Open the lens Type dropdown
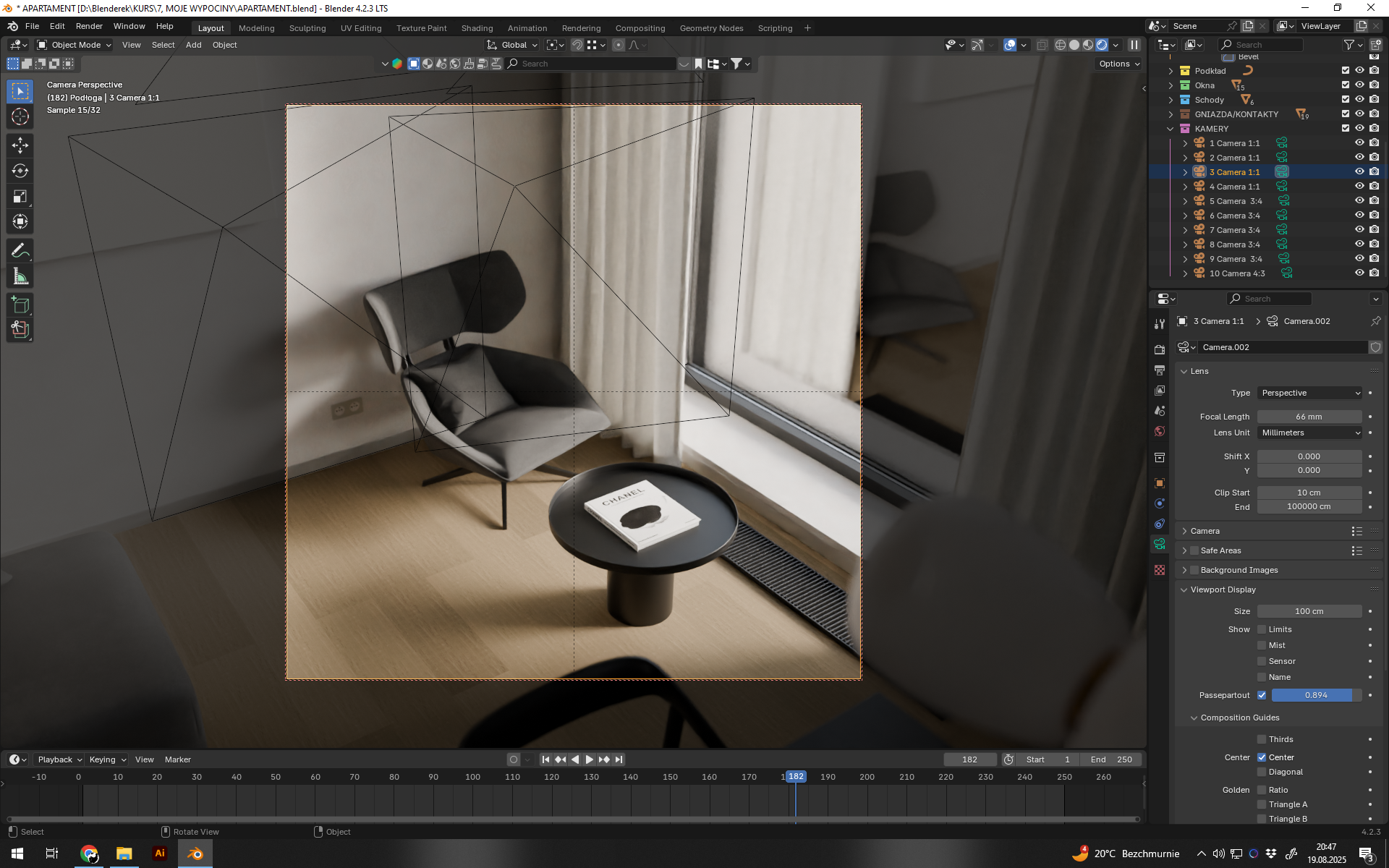Viewport: 1389px width, 868px height. point(1310,393)
